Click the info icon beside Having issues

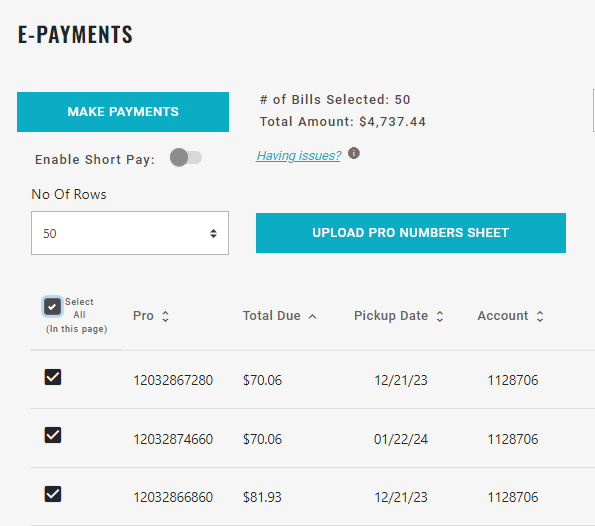[354, 153]
